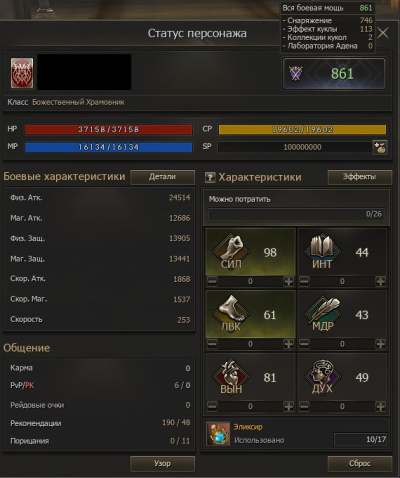The width and height of the screenshot is (400, 478).
Task: Click the Узор button
Action: pos(162,464)
